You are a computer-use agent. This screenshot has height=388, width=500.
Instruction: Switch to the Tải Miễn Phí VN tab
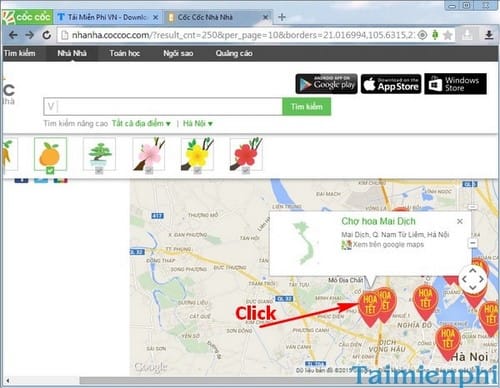pyautogui.click(x=107, y=17)
